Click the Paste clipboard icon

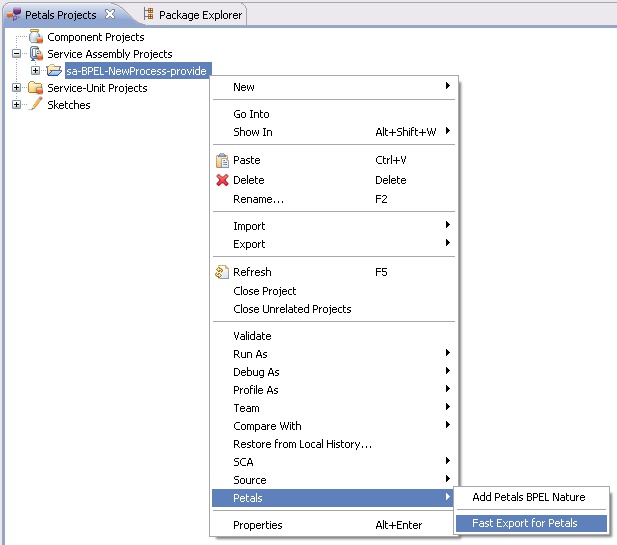click(x=222, y=160)
